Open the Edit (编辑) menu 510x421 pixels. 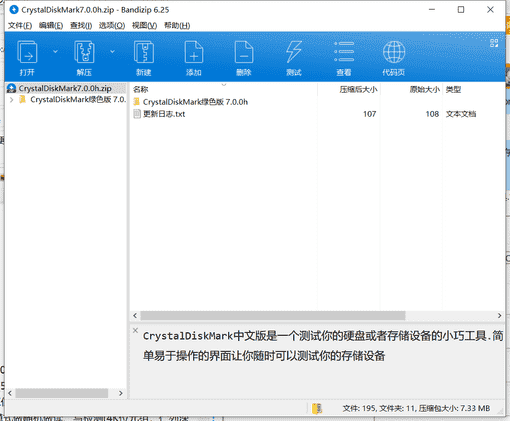click(51, 26)
